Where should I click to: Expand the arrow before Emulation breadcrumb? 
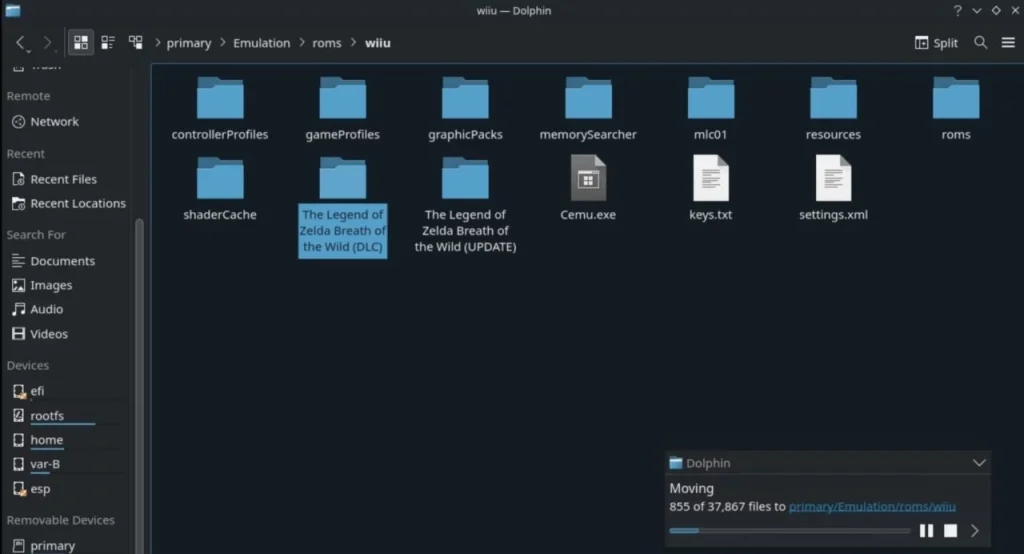point(223,42)
